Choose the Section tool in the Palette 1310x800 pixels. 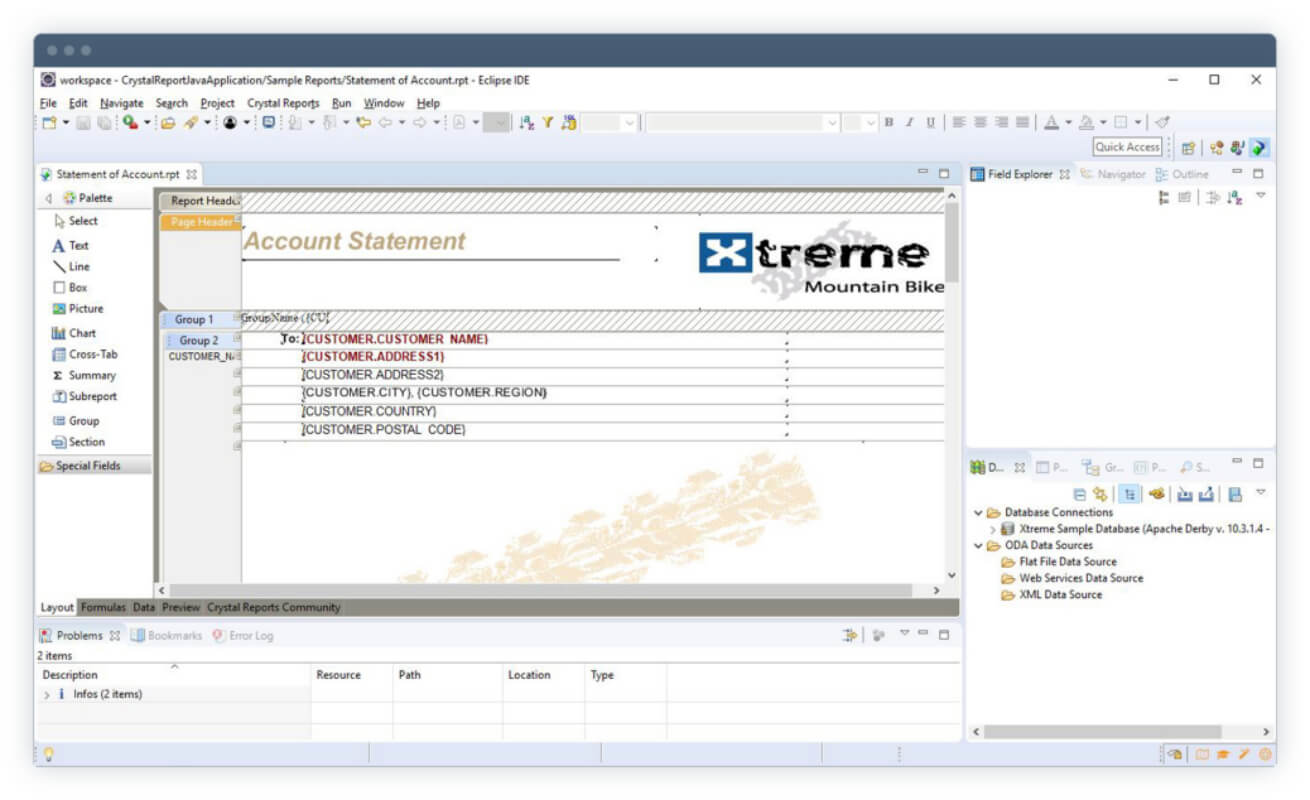coord(77,442)
